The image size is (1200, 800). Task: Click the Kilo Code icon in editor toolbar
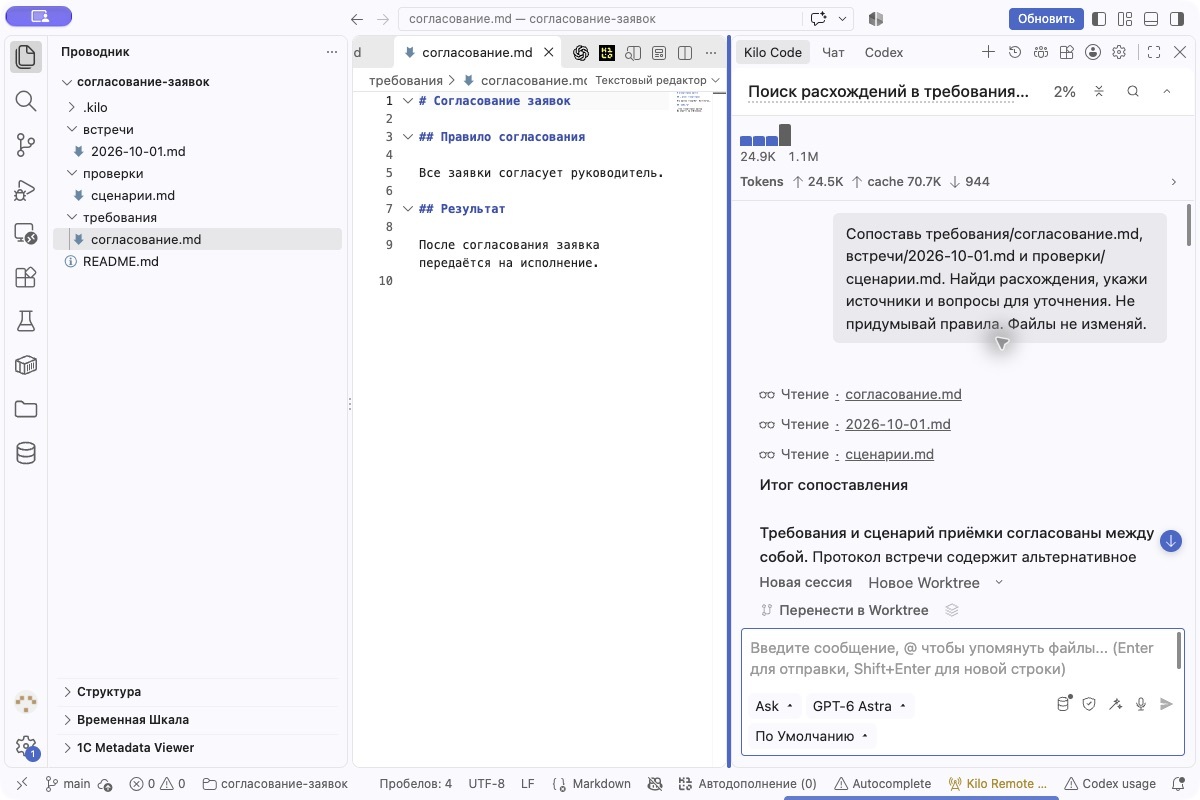(x=607, y=53)
